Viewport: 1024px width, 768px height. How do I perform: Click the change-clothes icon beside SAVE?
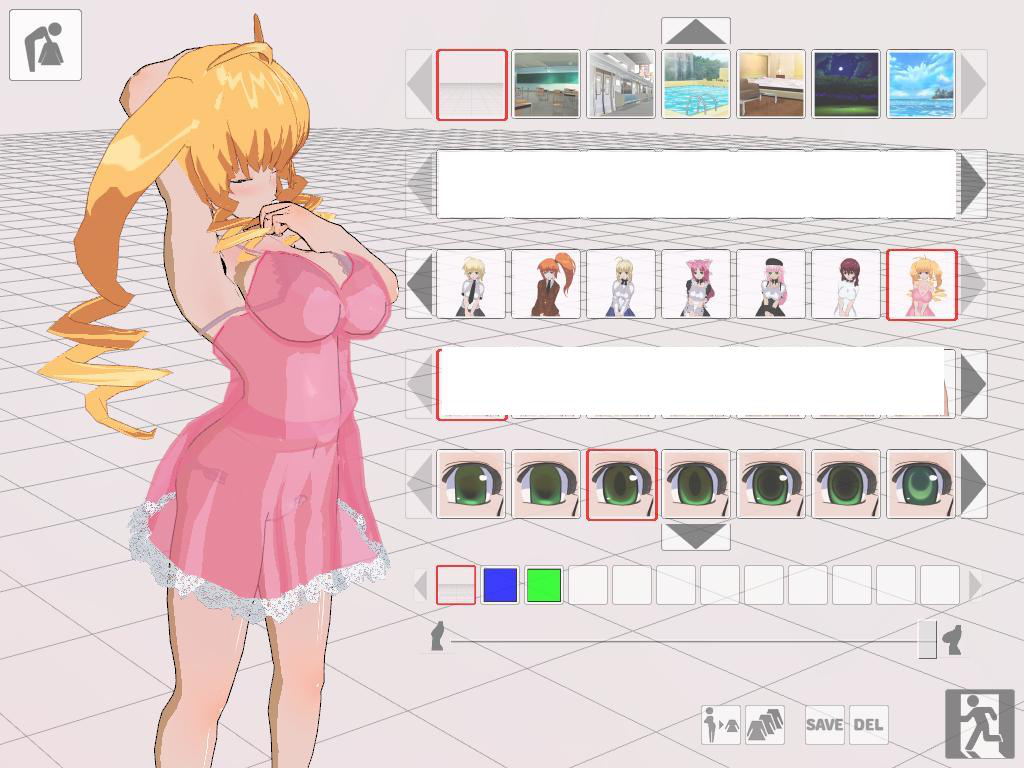click(x=721, y=724)
